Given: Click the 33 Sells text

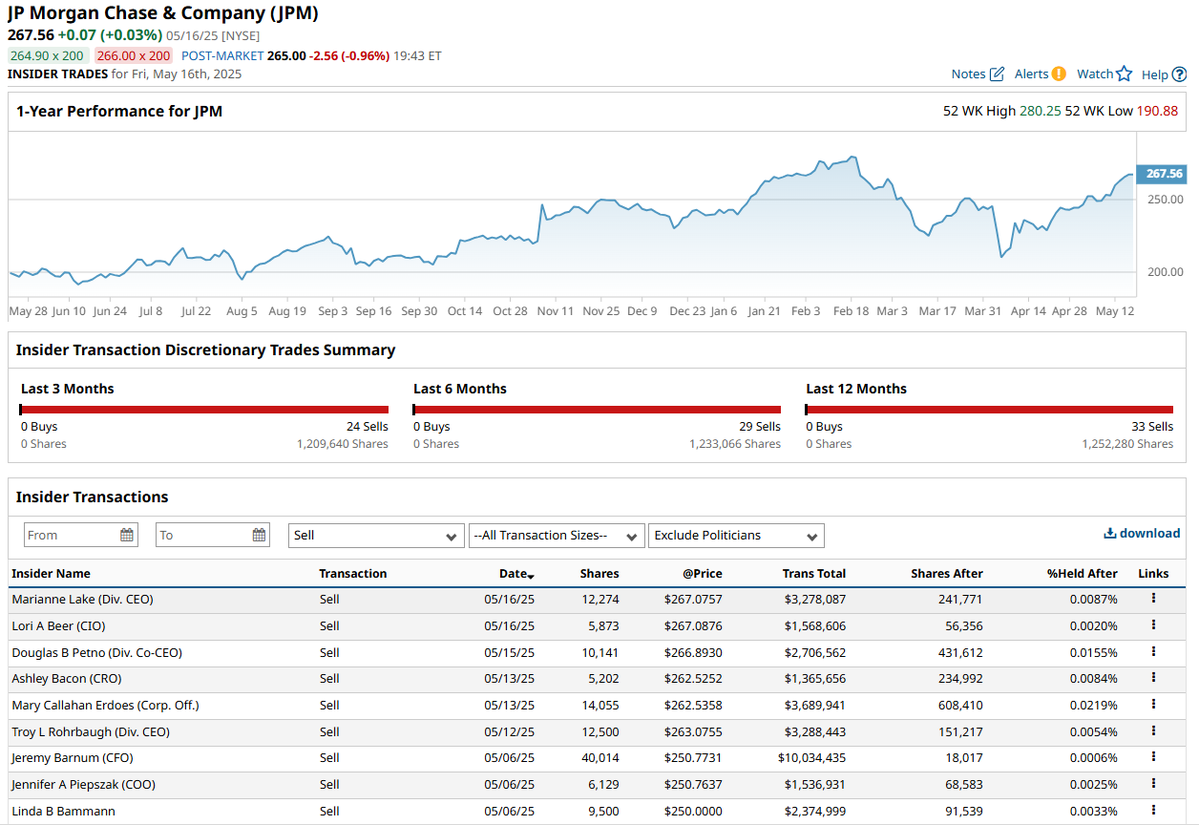Looking at the screenshot, I should click(x=1152, y=427).
